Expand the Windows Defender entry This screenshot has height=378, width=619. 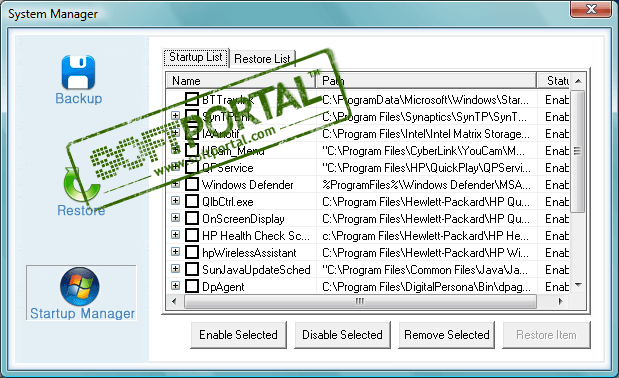coord(175,184)
